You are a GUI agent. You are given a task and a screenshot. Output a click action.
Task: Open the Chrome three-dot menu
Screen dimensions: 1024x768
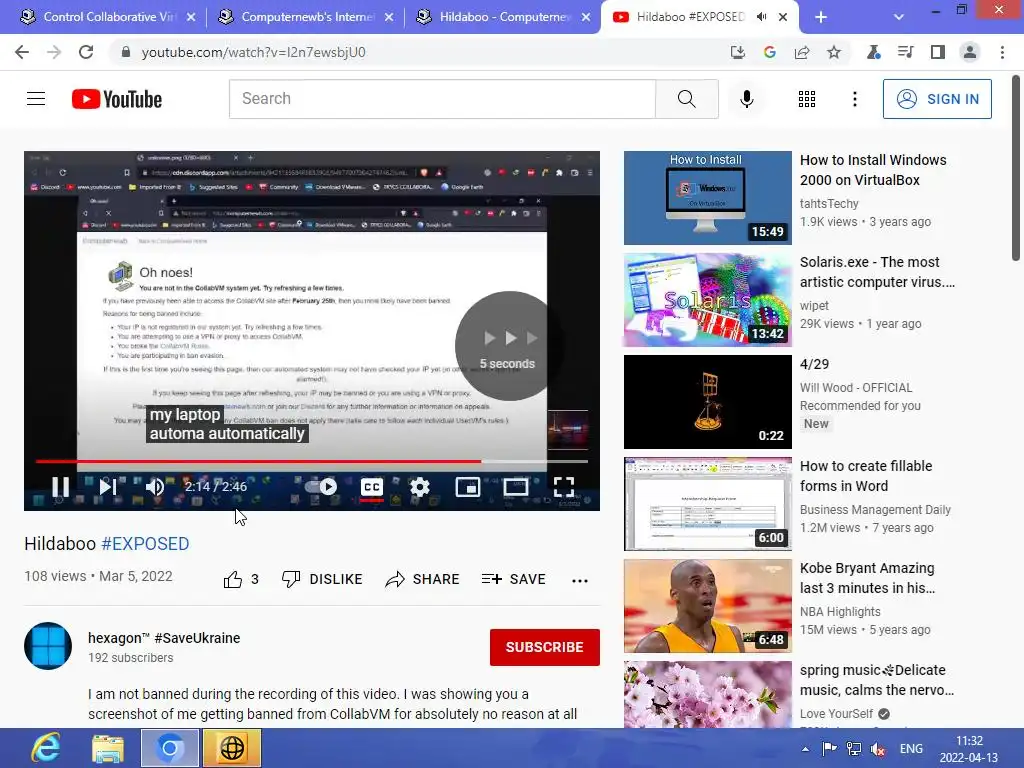[x=1002, y=52]
